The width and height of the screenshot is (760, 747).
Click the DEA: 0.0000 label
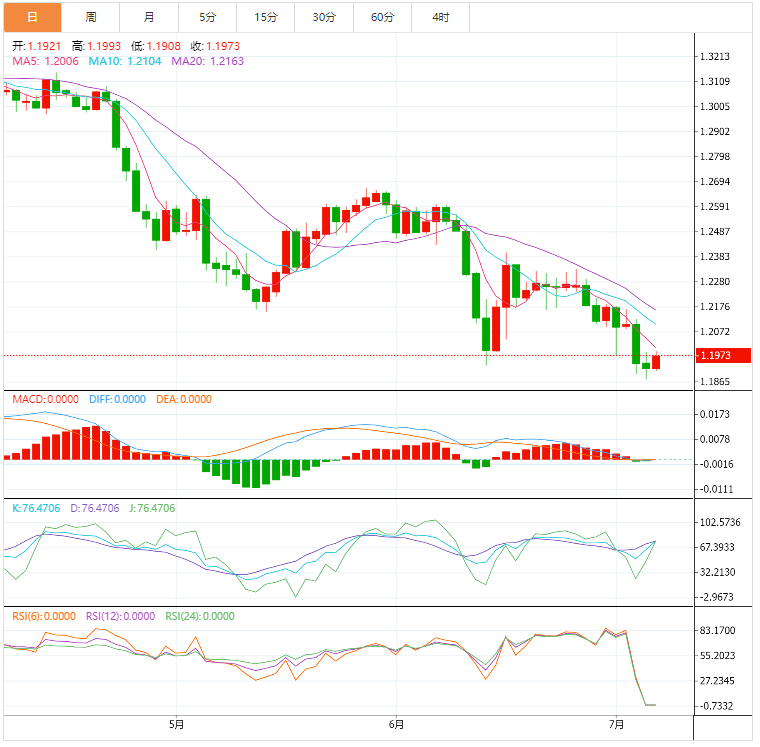coord(184,399)
